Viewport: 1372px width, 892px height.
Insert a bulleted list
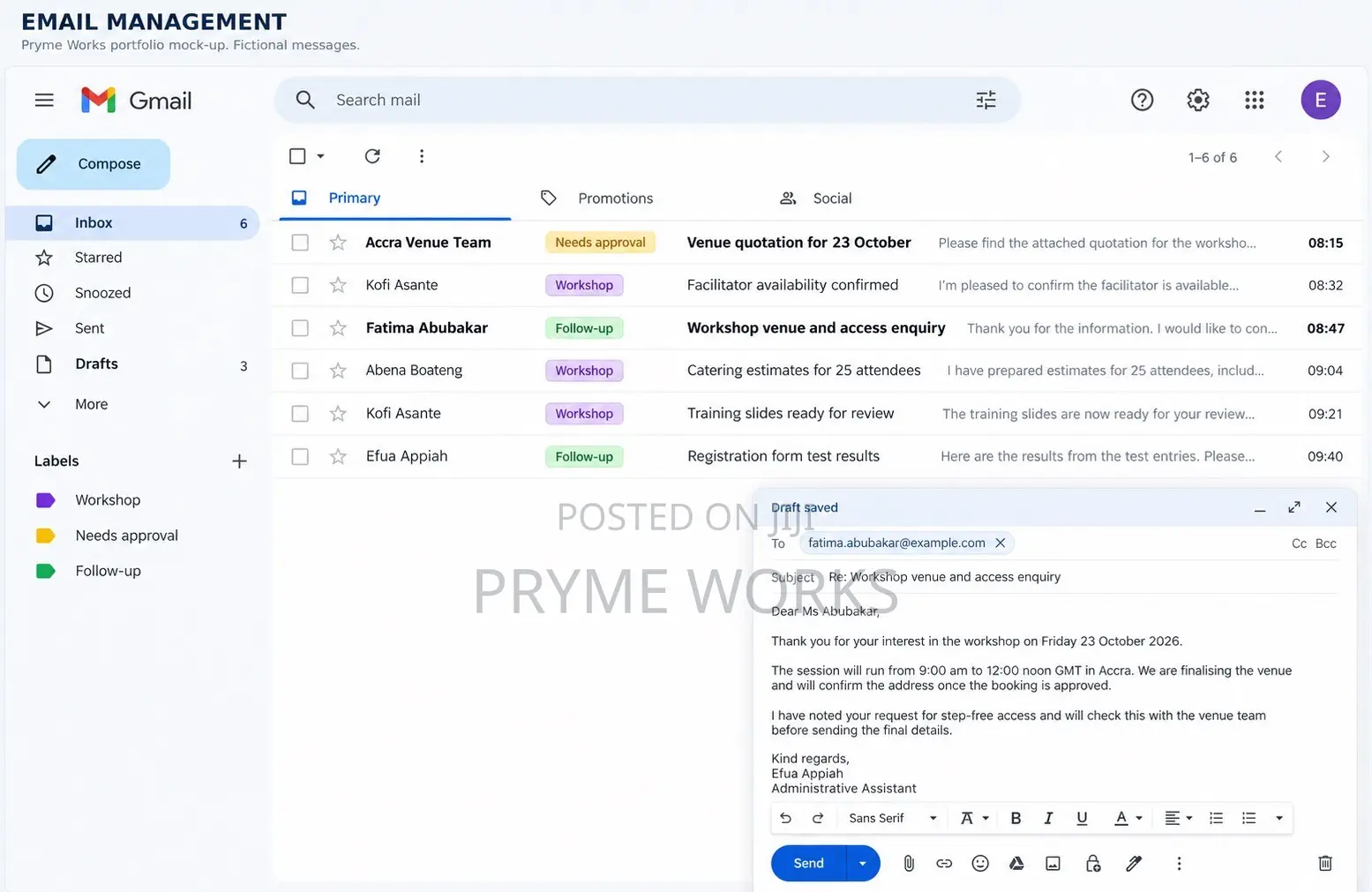click(1248, 818)
